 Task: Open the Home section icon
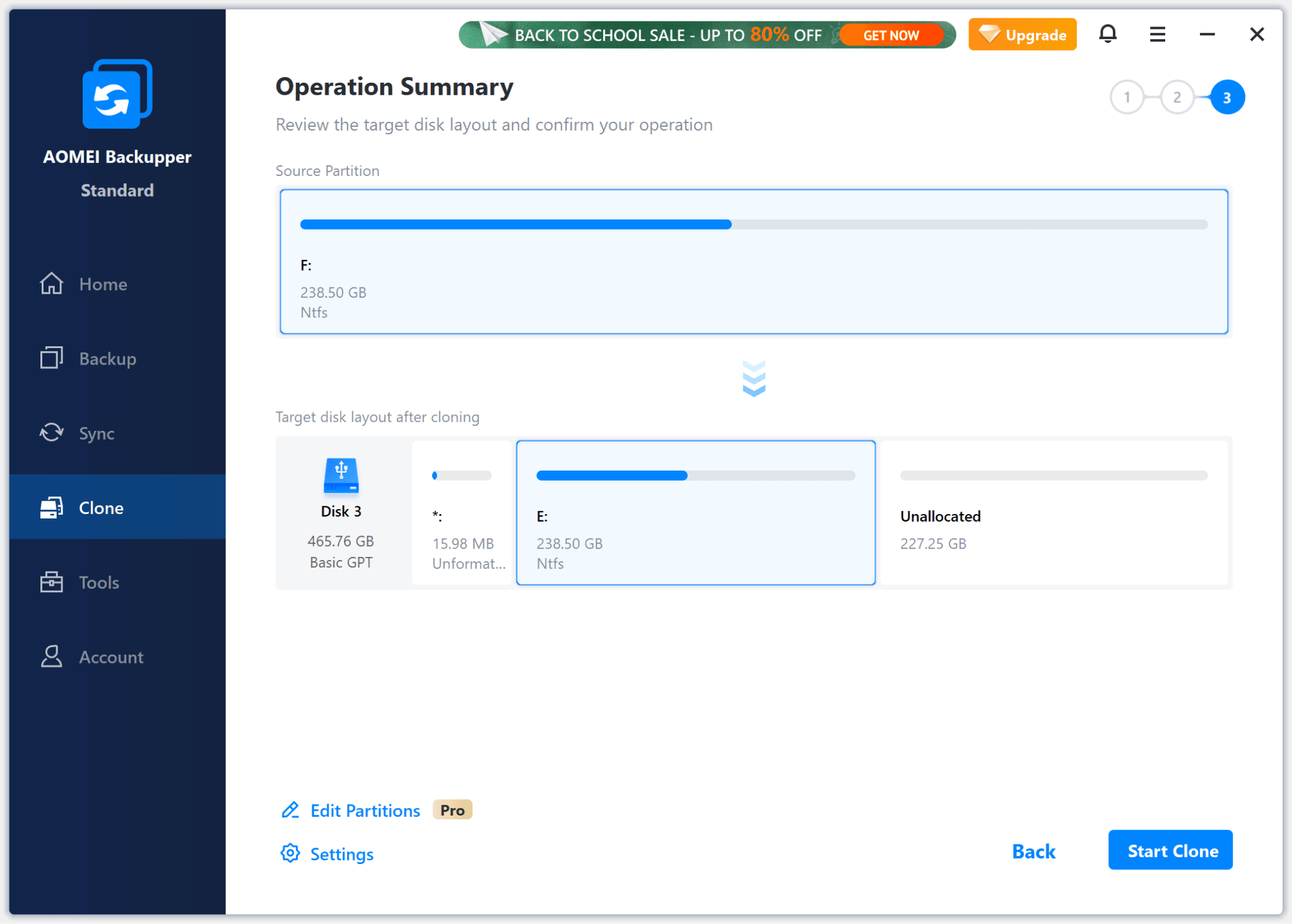point(52,284)
